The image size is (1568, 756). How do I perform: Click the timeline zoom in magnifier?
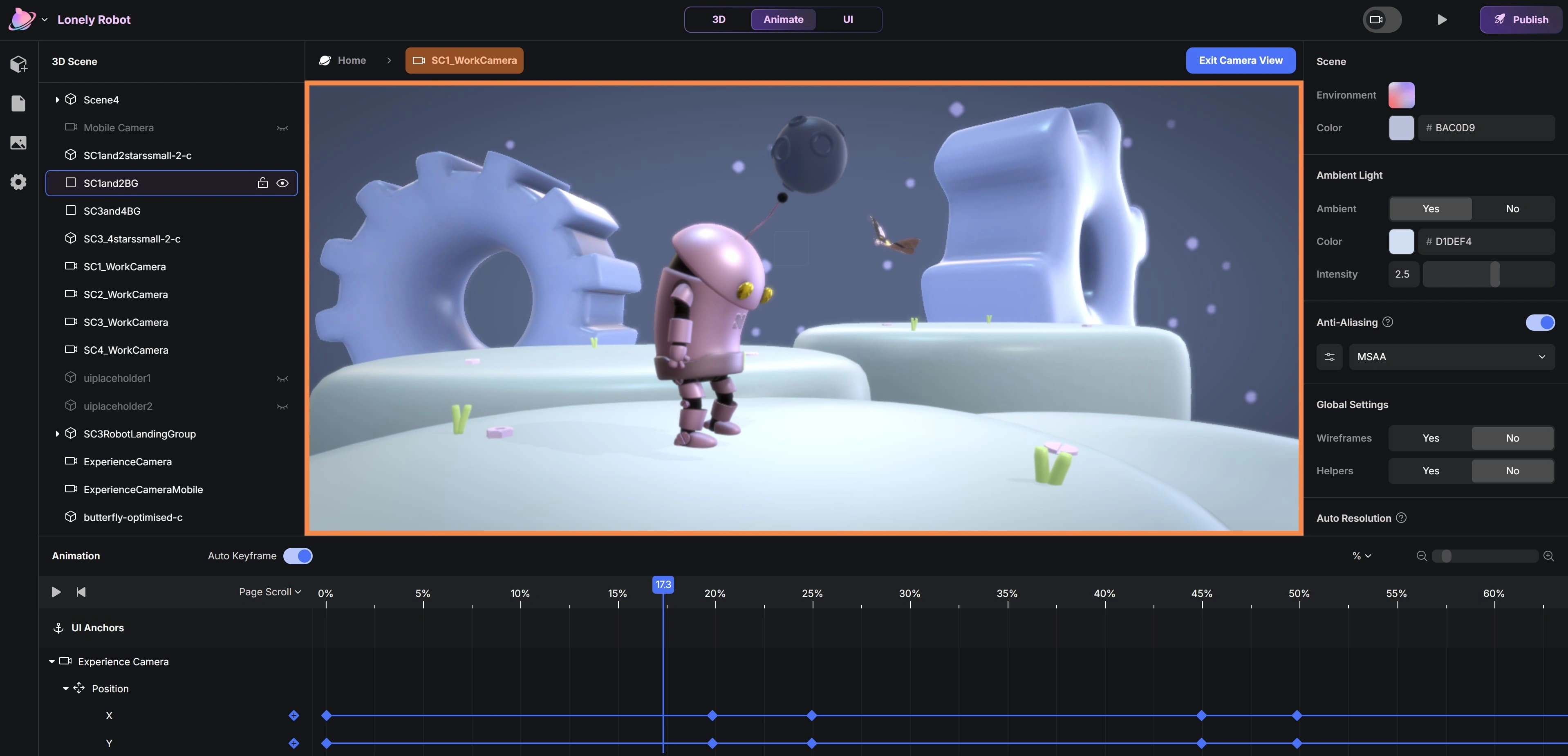(x=1549, y=556)
